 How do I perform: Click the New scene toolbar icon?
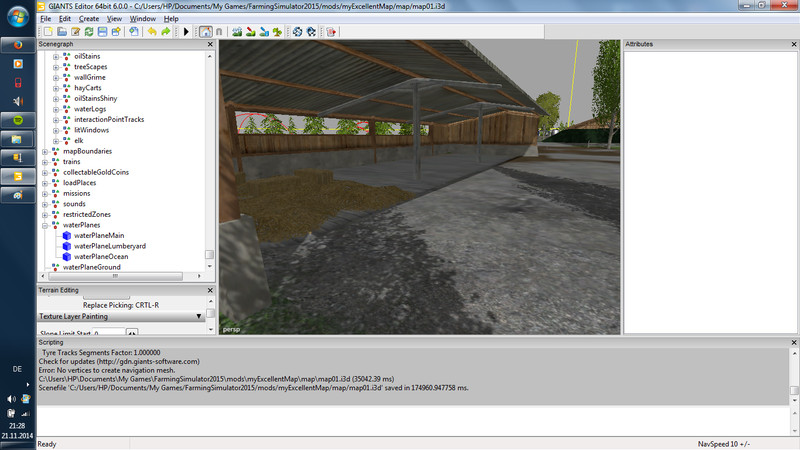tap(48, 32)
